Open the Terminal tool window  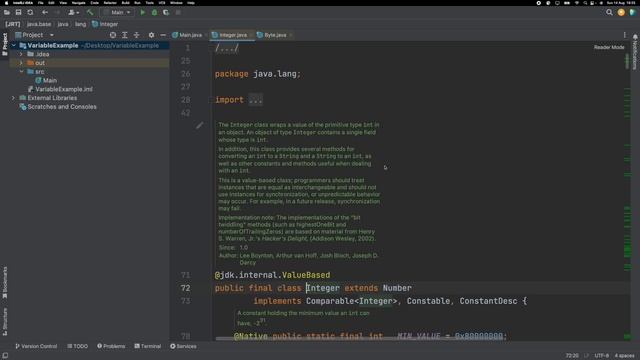tap(148, 346)
